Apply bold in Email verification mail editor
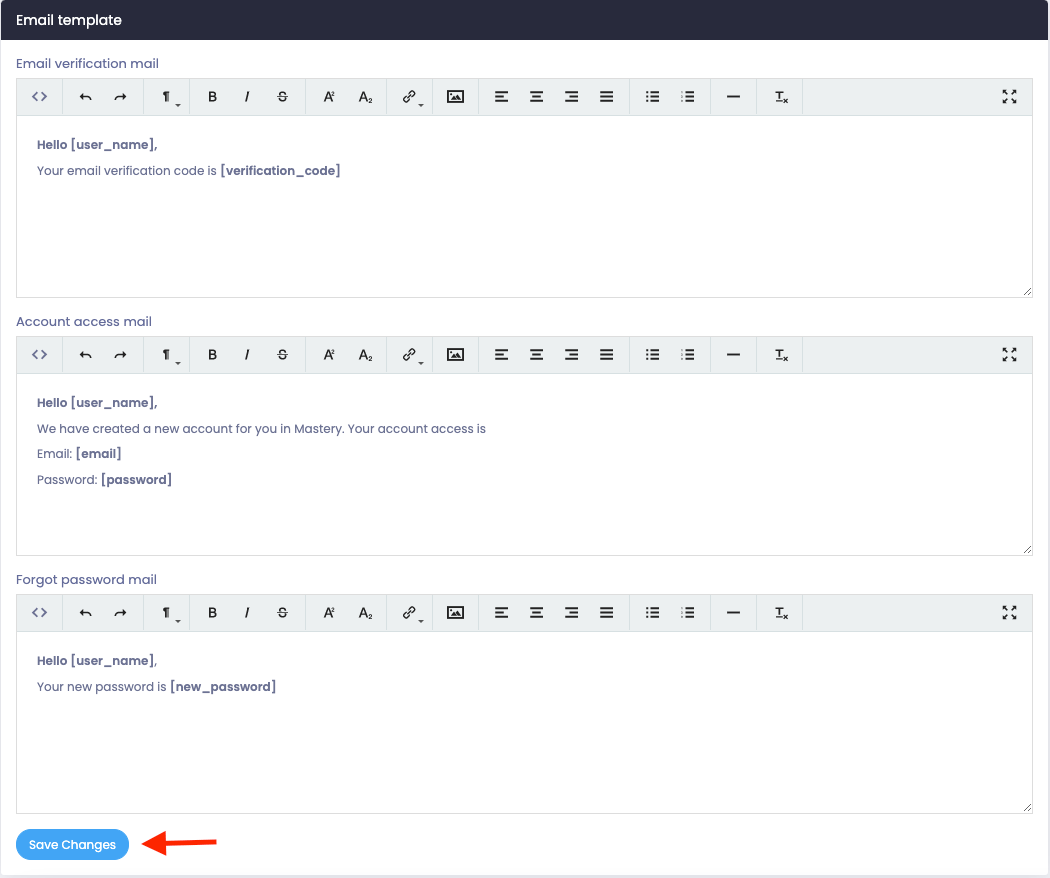 pos(212,97)
